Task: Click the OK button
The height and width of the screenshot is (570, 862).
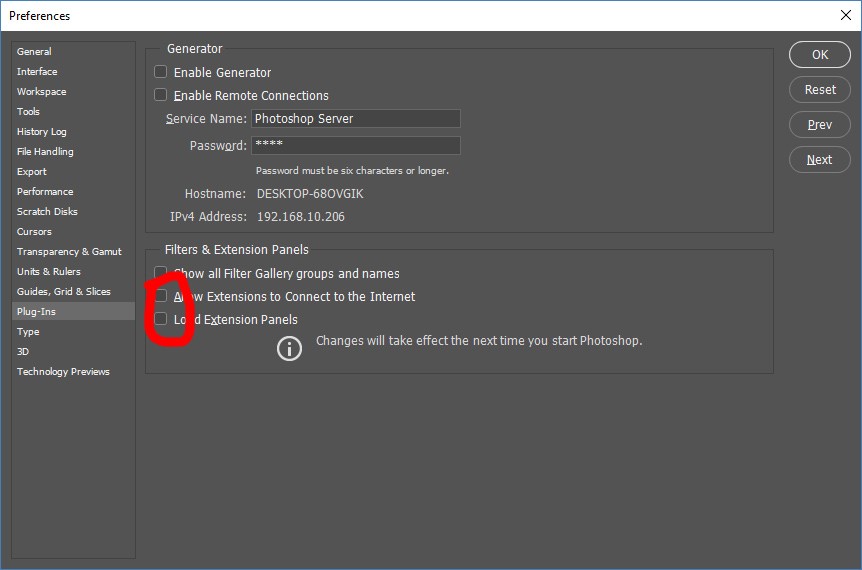Action: click(819, 55)
